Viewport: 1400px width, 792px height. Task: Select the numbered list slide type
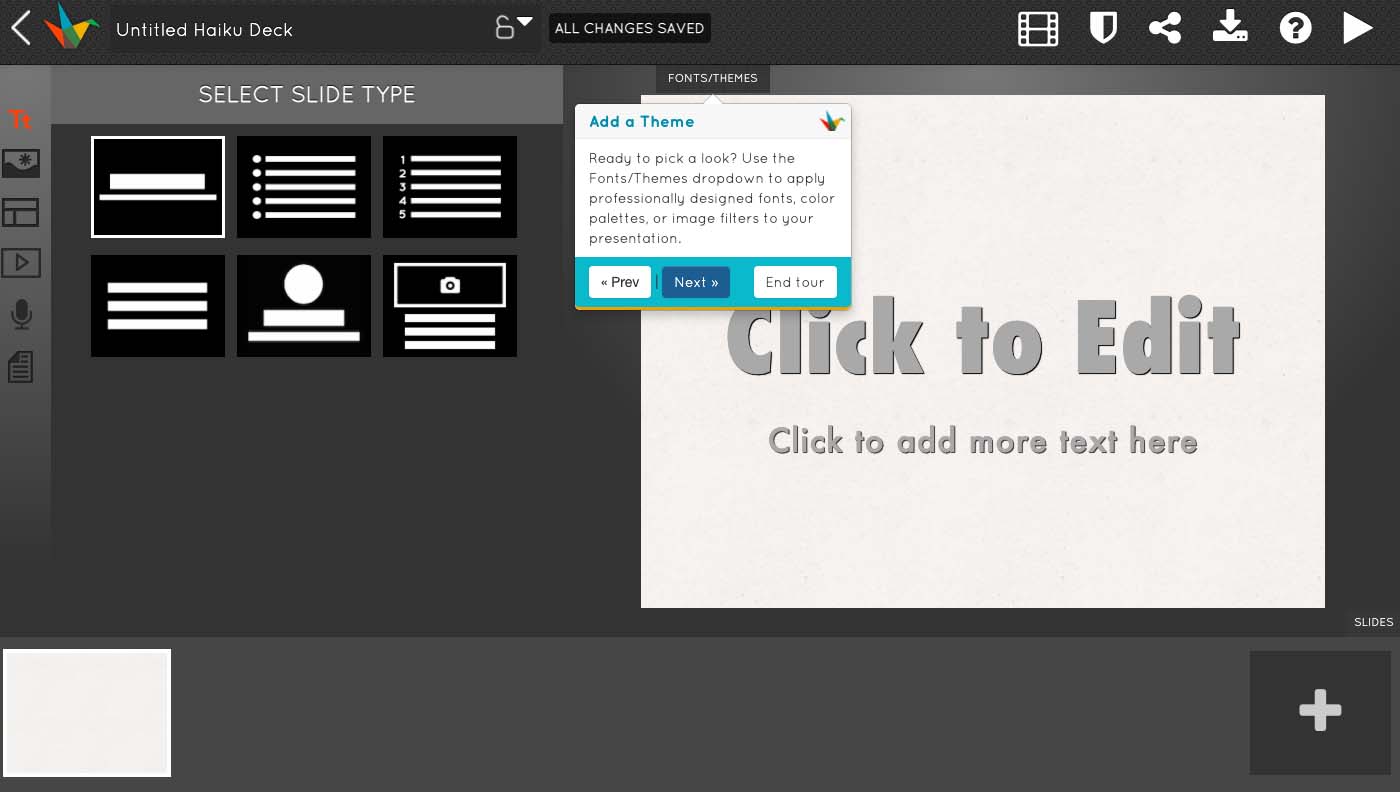[450, 187]
